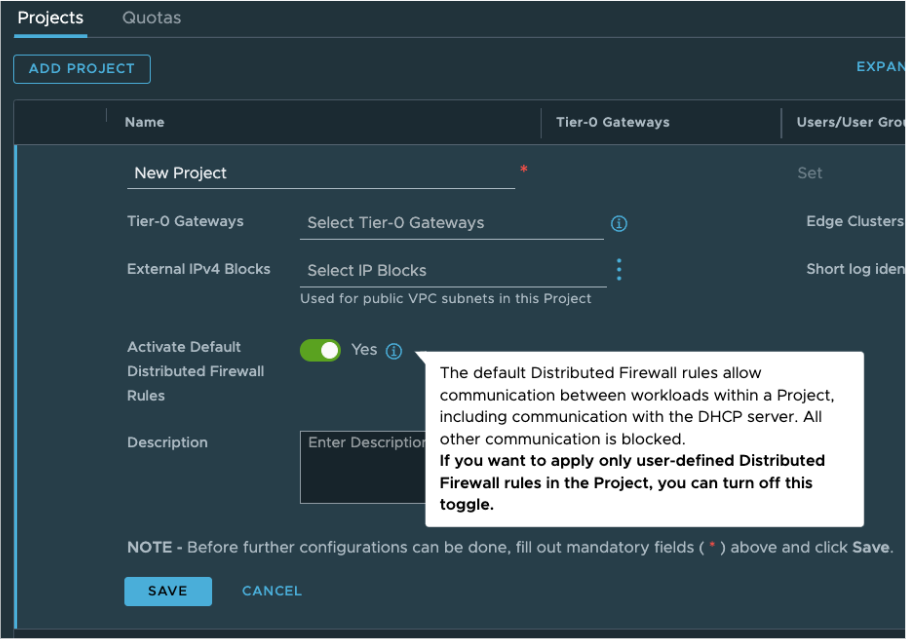Switch to the Projects tab
The width and height of the screenshot is (907, 639).
point(51,18)
